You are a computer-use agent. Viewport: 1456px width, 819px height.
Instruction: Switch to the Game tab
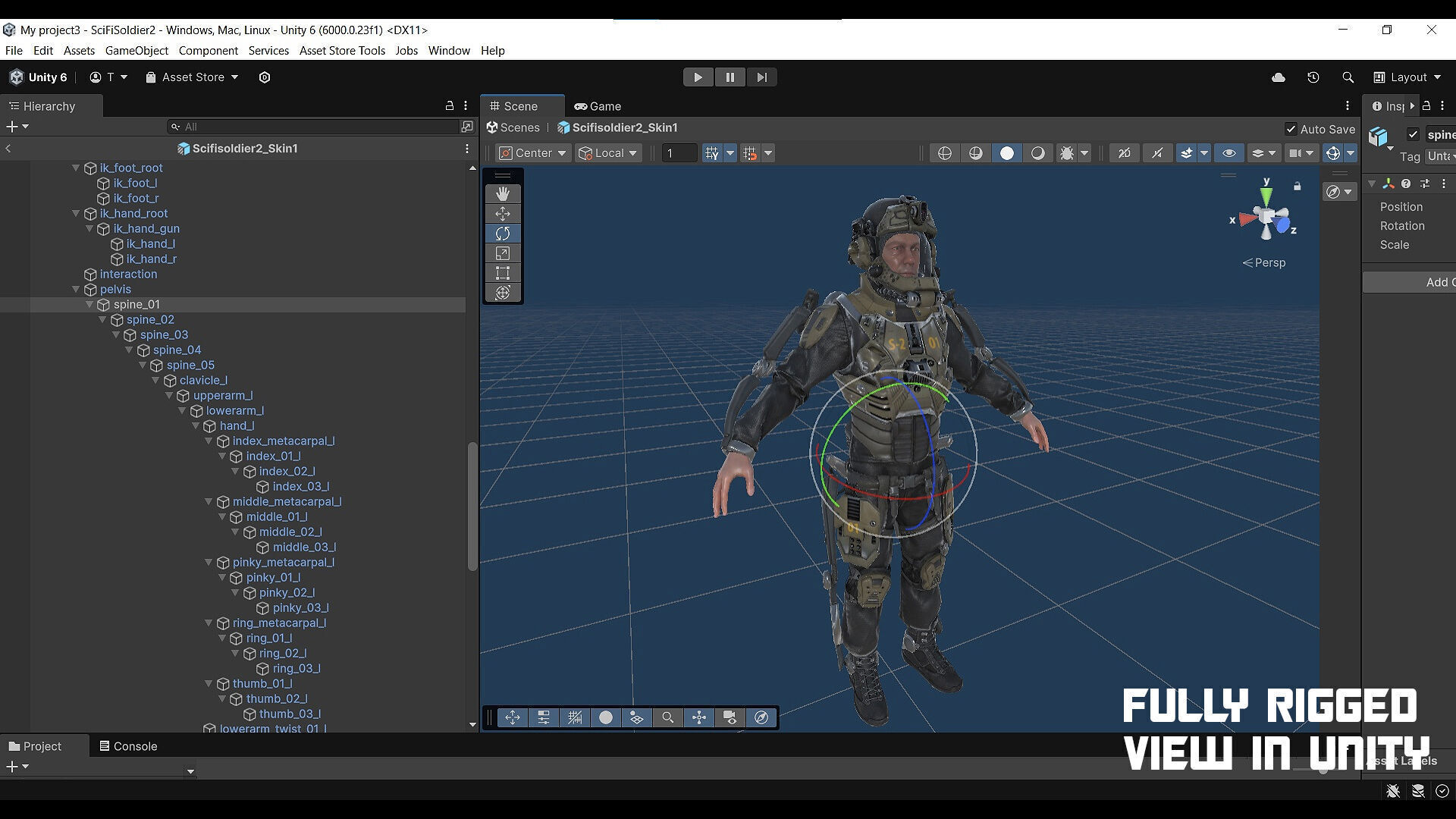[598, 106]
